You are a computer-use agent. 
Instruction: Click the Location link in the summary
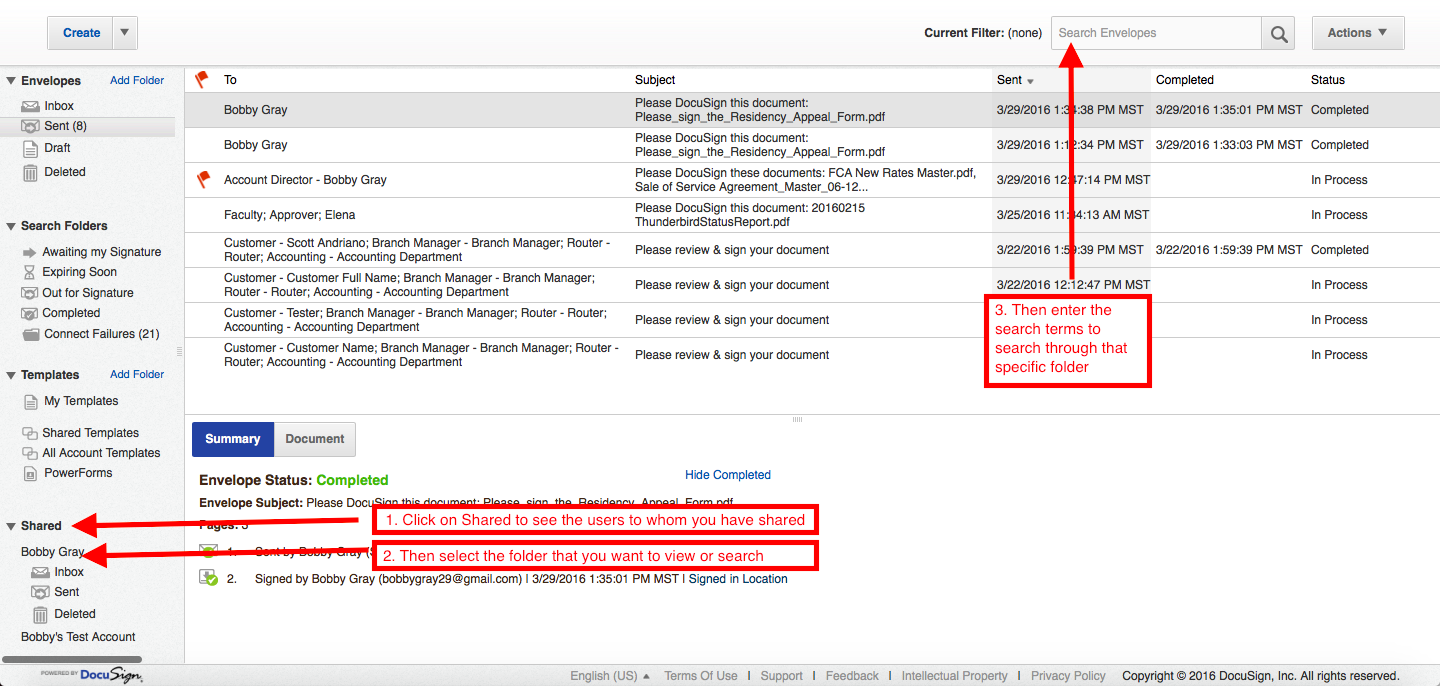pos(765,579)
